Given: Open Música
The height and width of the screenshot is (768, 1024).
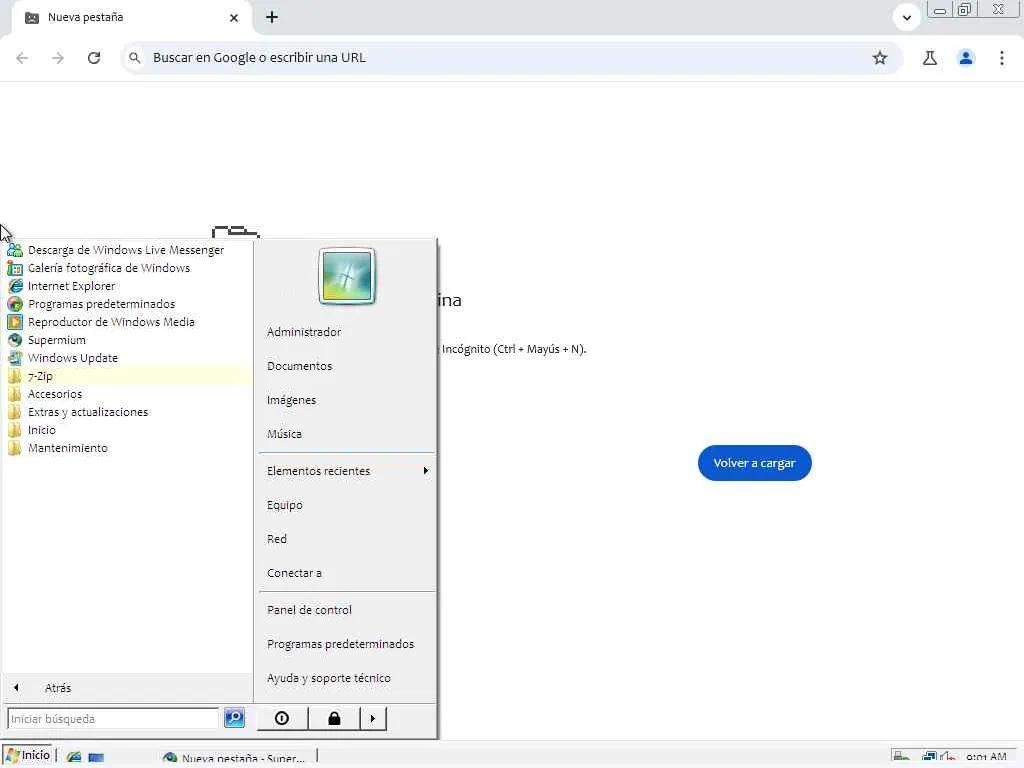Looking at the screenshot, I should [x=284, y=434].
